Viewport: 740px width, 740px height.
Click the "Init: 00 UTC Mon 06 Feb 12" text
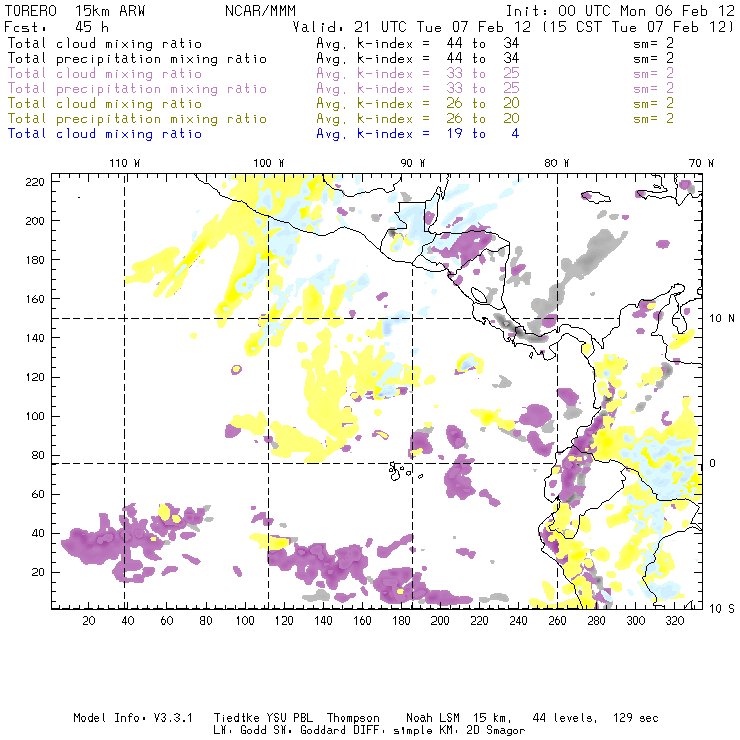point(620,11)
